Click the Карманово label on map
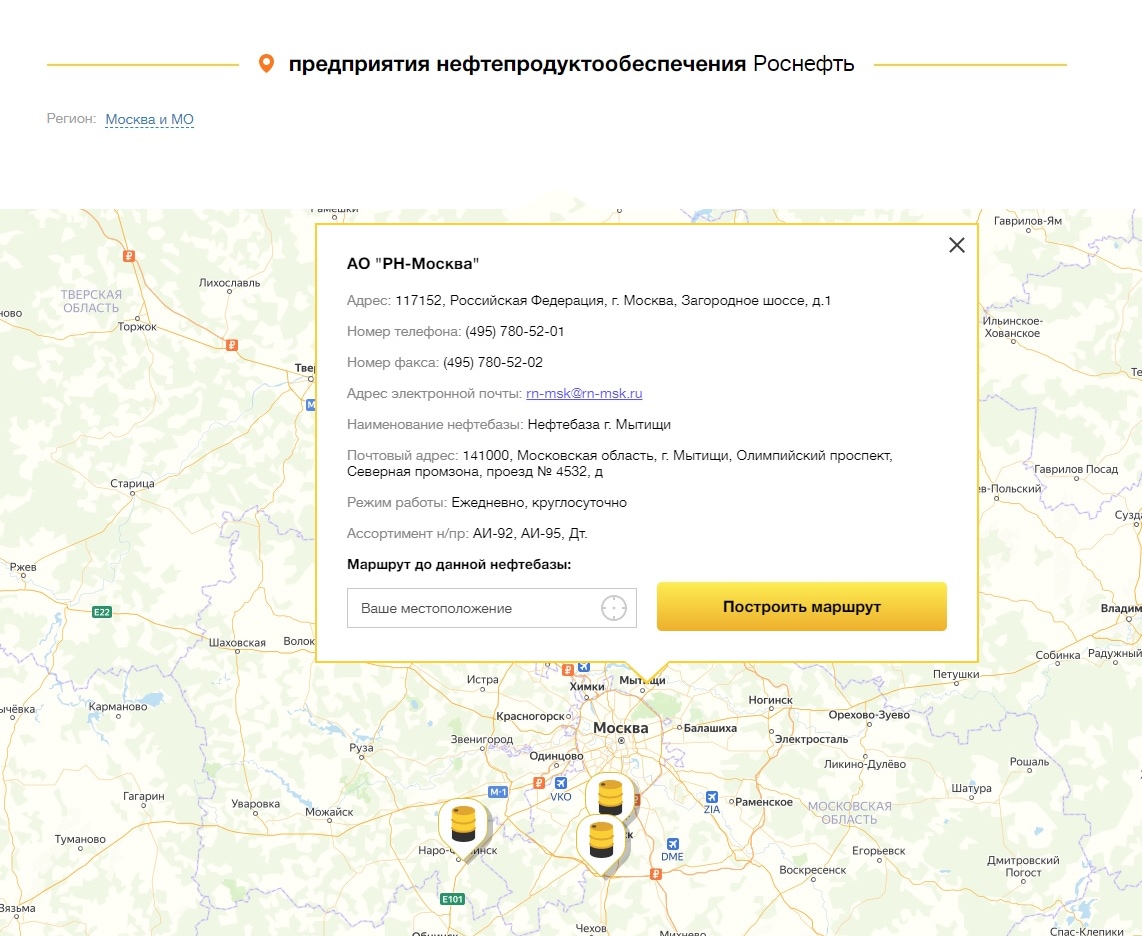The width and height of the screenshot is (1142, 936). click(118, 706)
